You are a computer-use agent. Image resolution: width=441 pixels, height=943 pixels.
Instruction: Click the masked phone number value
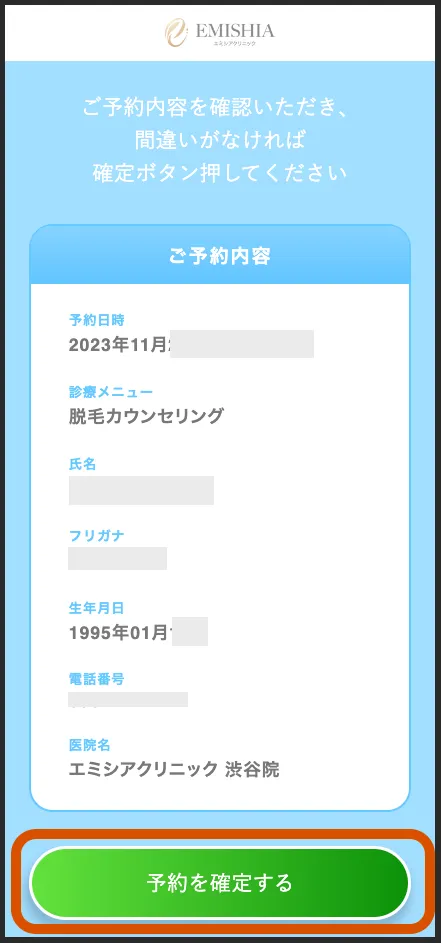coord(128,700)
